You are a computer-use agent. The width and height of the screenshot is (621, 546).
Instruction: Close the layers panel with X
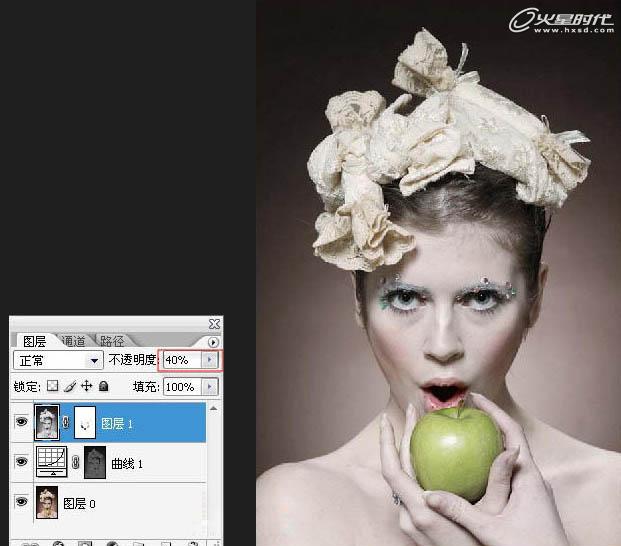pyautogui.click(x=214, y=324)
